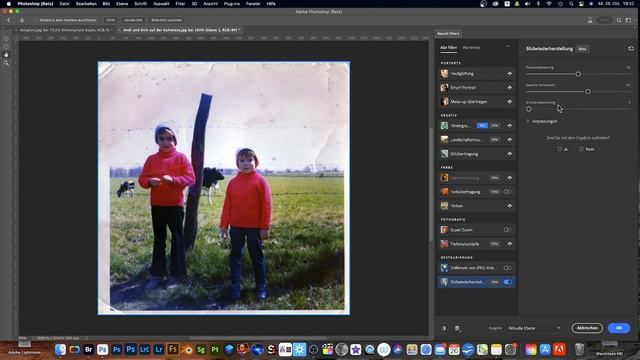Image resolution: width=640 pixels, height=360 pixels.
Task: Enable JPEG-Artefakte entfernen toggle
Action: tap(507, 268)
